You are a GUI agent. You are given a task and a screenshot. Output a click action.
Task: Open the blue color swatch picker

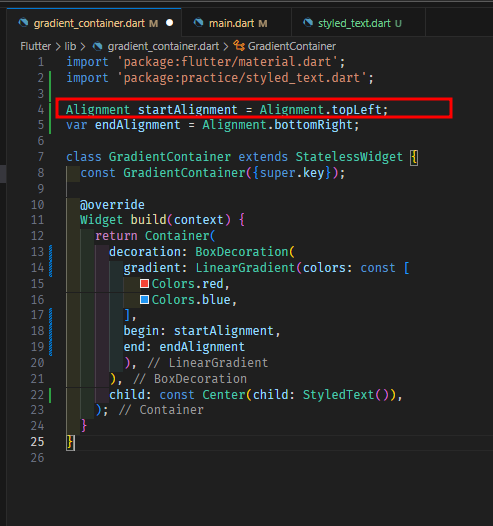click(145, 300)
